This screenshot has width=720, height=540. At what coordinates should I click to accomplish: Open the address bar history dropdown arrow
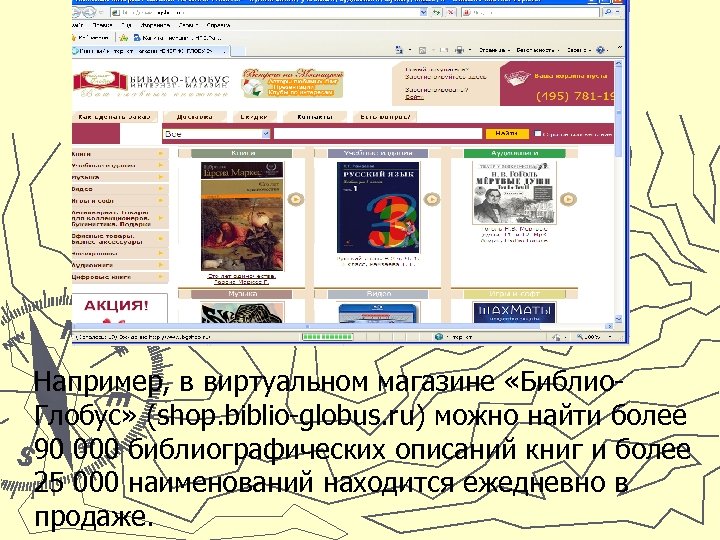pos(424,12)
